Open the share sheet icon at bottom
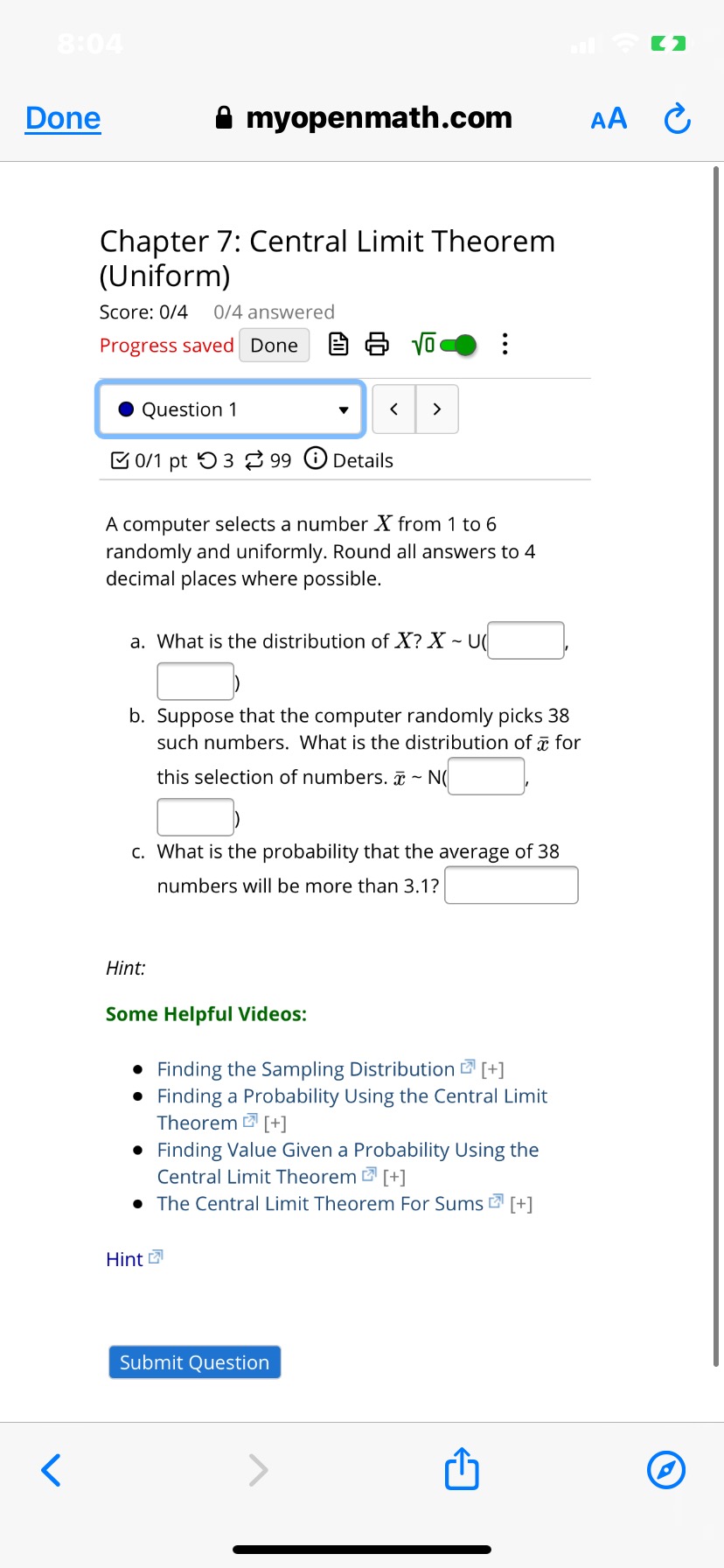 461,1470
